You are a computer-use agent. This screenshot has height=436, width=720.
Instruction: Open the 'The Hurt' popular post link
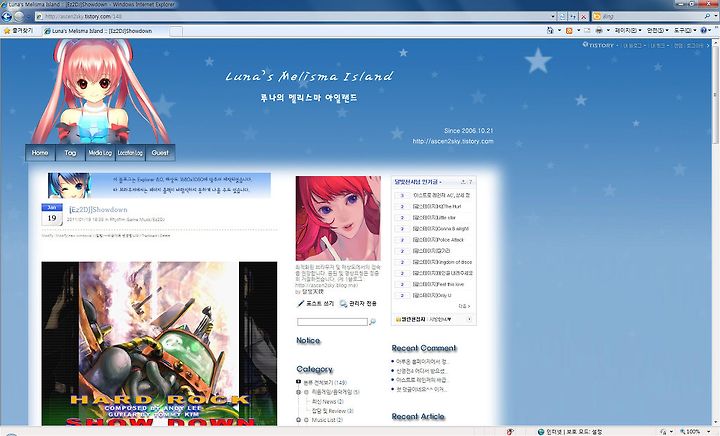[x=436, y=207]
